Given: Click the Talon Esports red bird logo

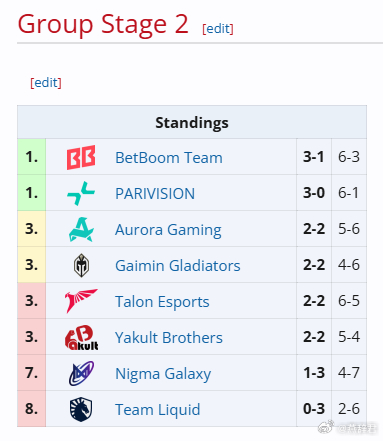Looking at the screenshot, I should tap(81, 301).
